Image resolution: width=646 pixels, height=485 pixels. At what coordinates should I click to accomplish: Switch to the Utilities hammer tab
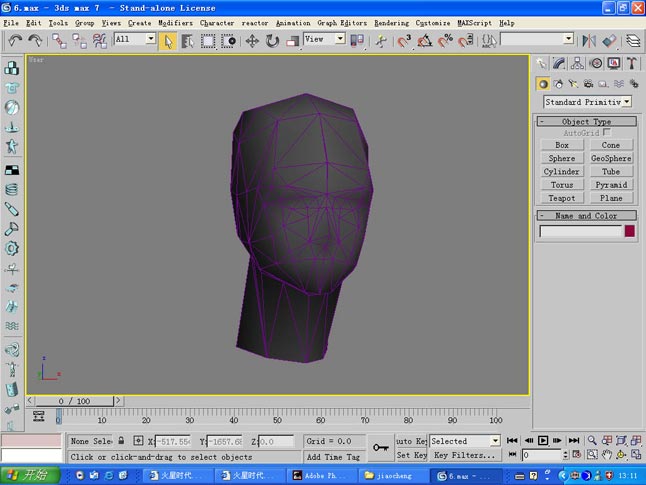pos(632,63)
